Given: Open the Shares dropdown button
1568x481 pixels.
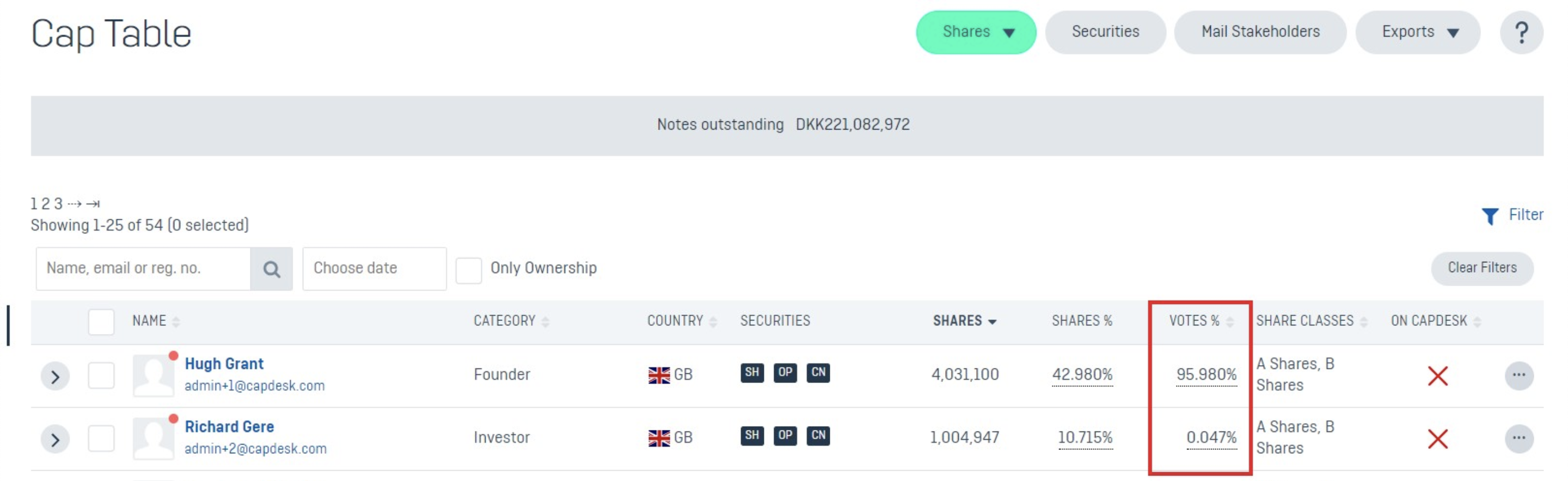Looking at the screenshot, I should click(x=975, y=32).
